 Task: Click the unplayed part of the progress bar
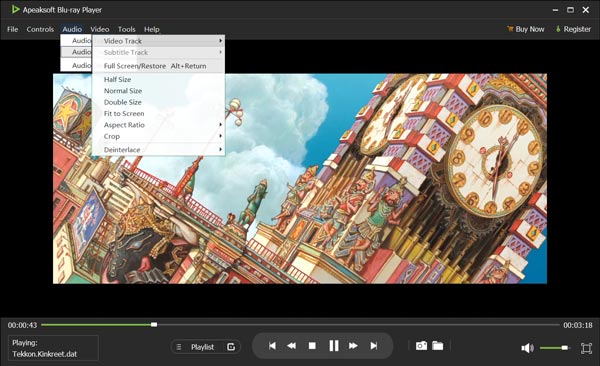(x=358, y=325)
